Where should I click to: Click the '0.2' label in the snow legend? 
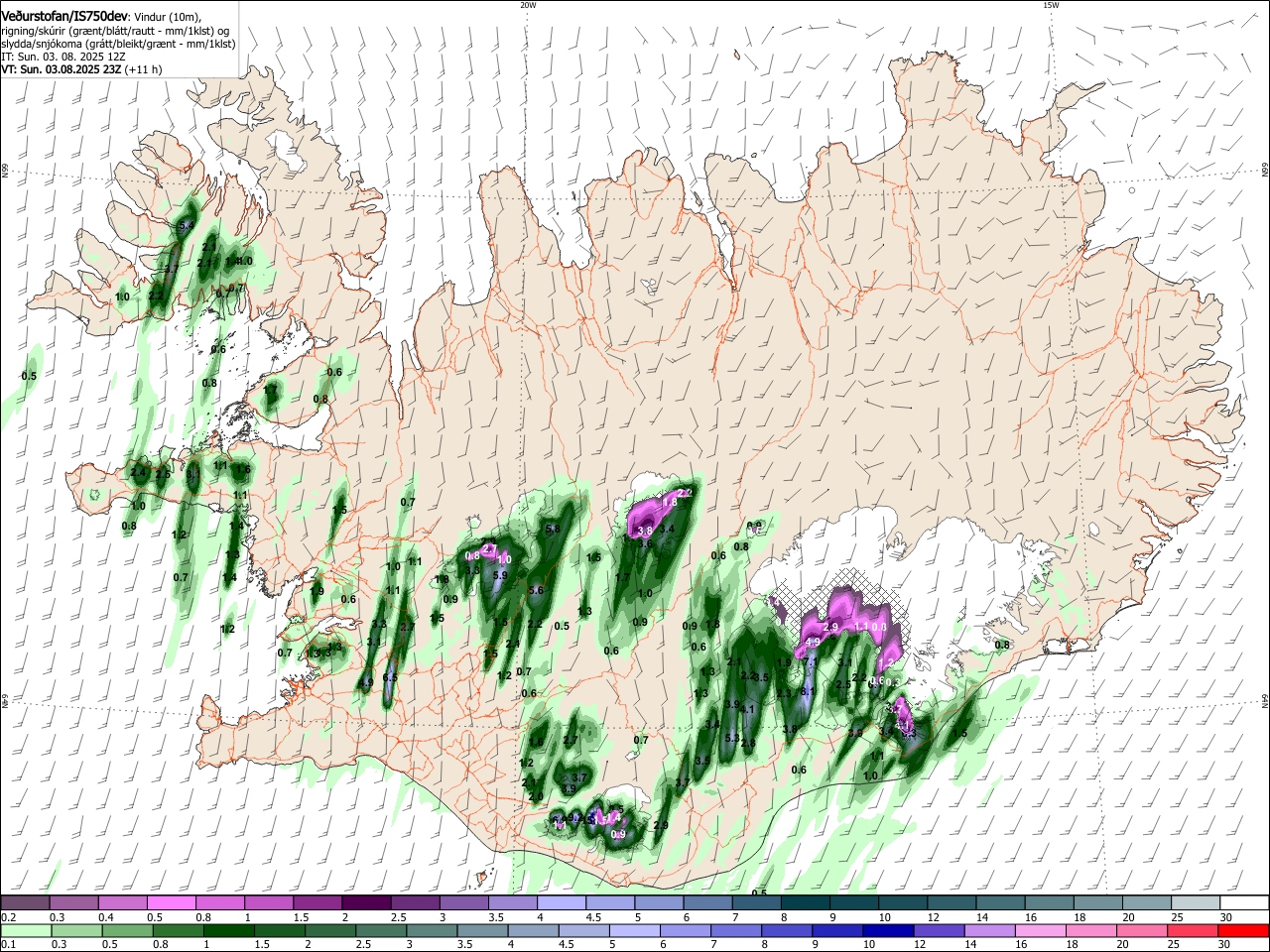pos(9,917)
